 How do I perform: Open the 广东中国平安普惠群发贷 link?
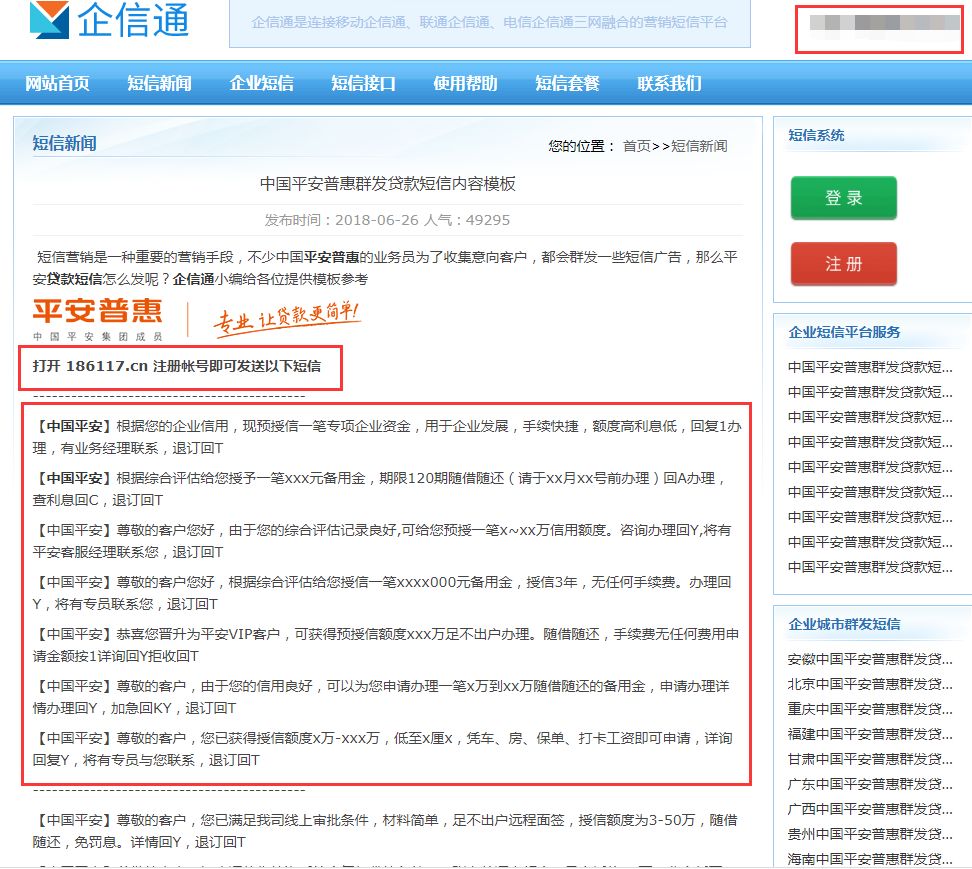coord(870,785)
